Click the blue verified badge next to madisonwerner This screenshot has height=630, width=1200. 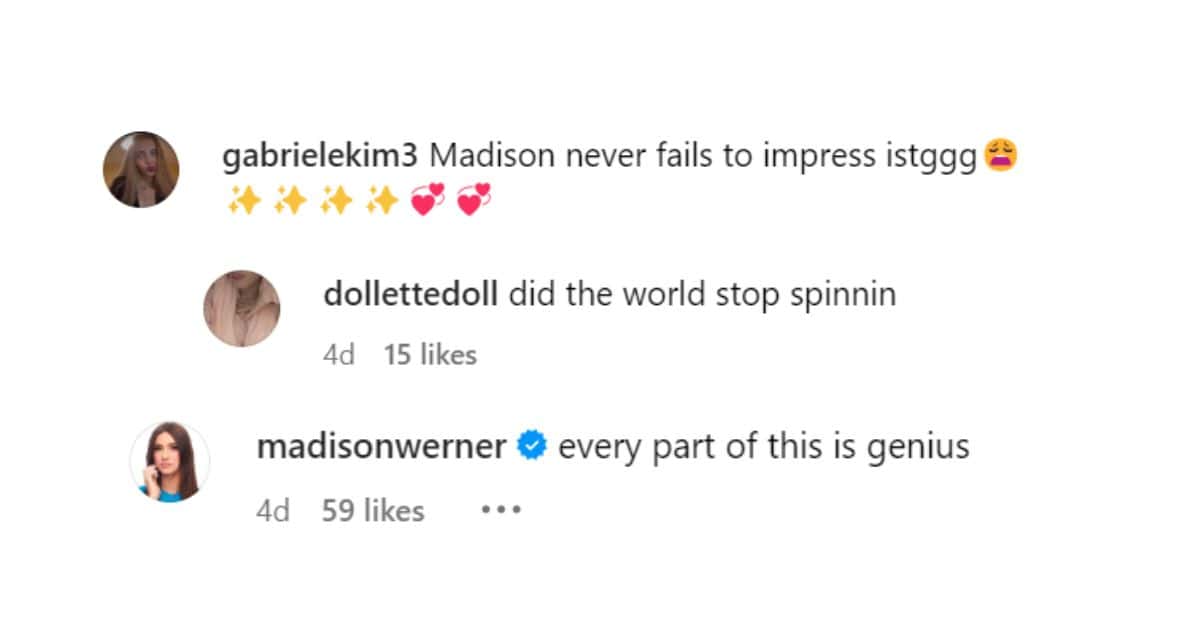(533, 446)
